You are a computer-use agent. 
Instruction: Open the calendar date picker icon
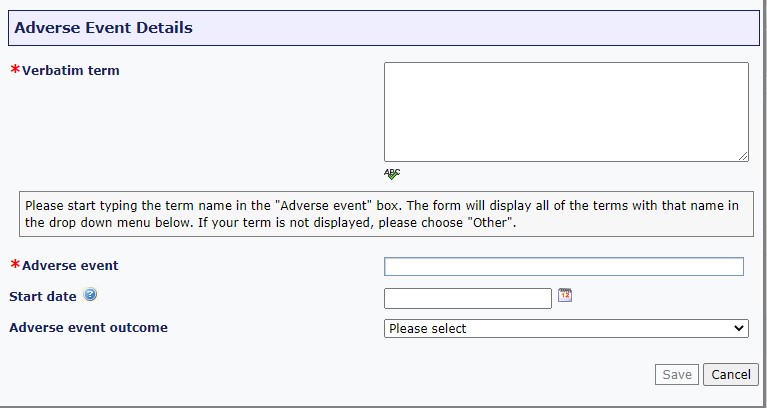coord(565,295)
